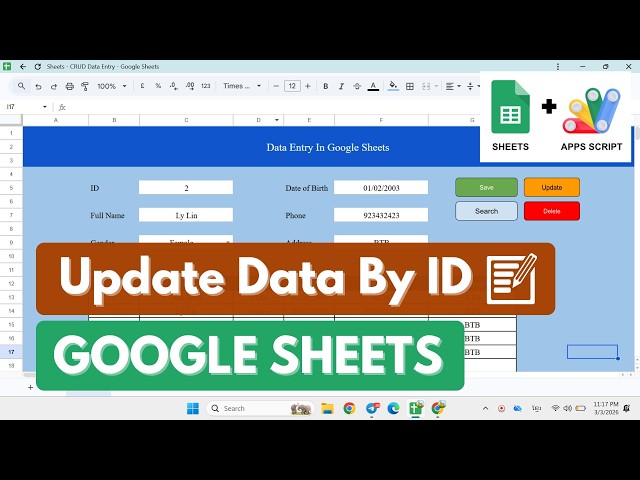Click the Search button in the sheet

tap(487, 211)
